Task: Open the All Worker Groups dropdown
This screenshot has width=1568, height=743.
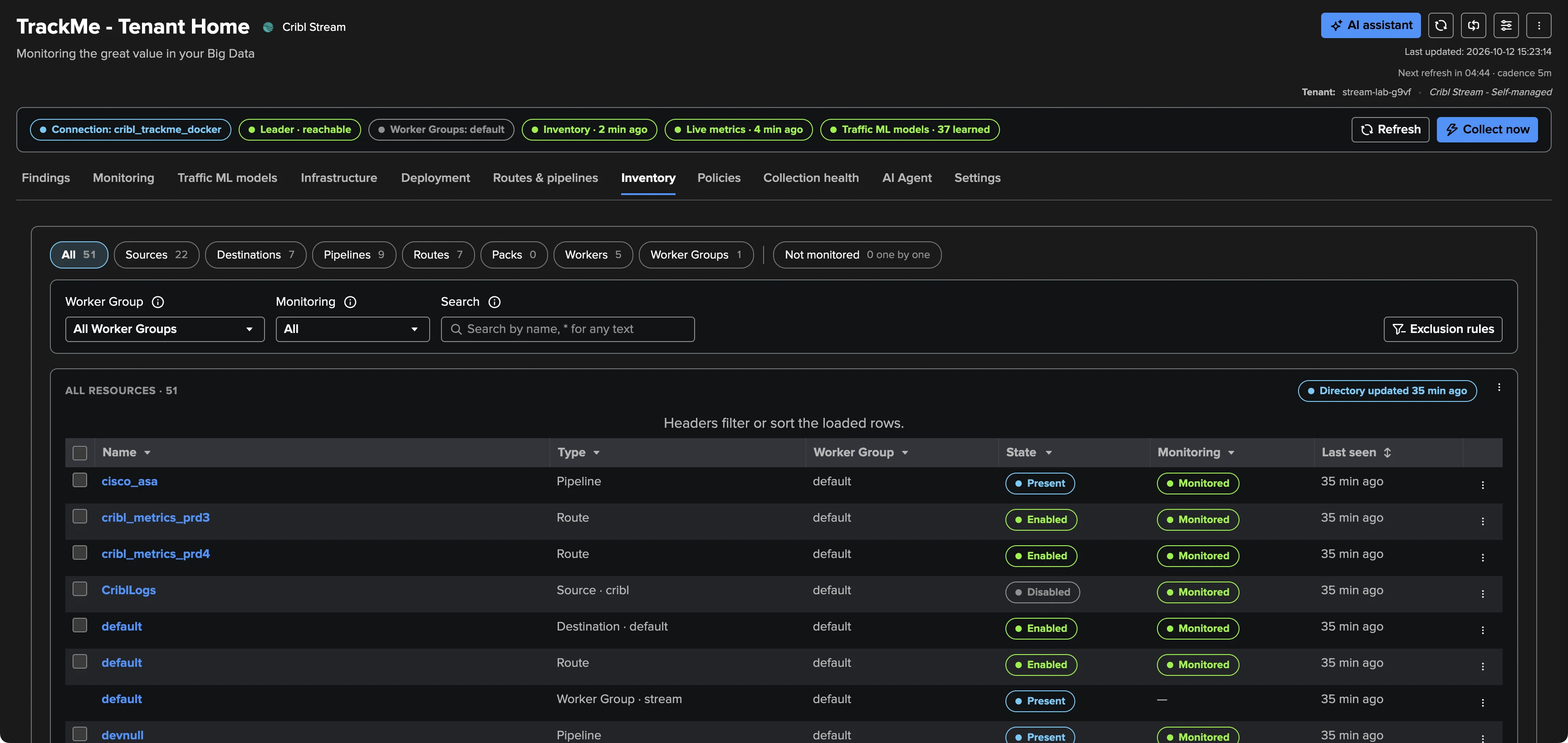Action: pos(165,329)
